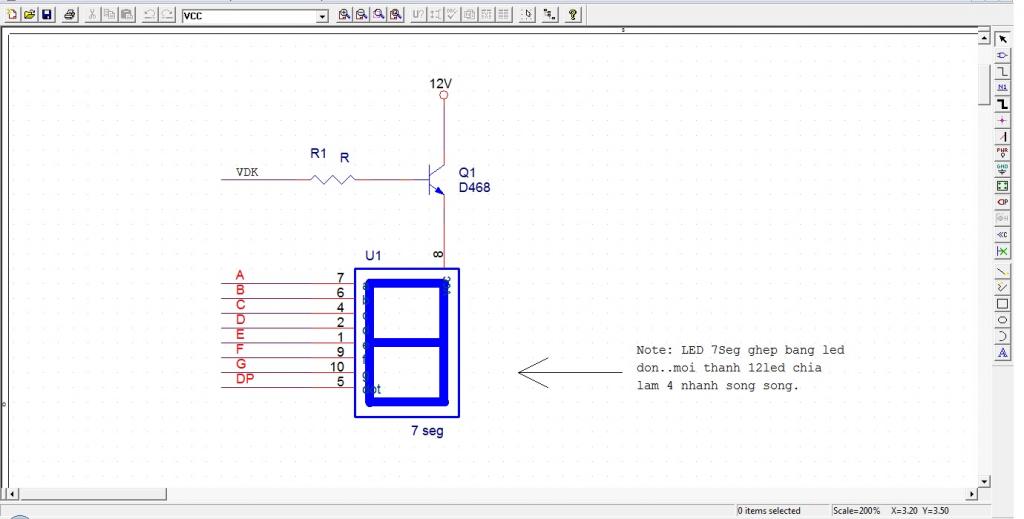
Task: Click the horizontal scrollbar thumb
Action: coord(93,494)
